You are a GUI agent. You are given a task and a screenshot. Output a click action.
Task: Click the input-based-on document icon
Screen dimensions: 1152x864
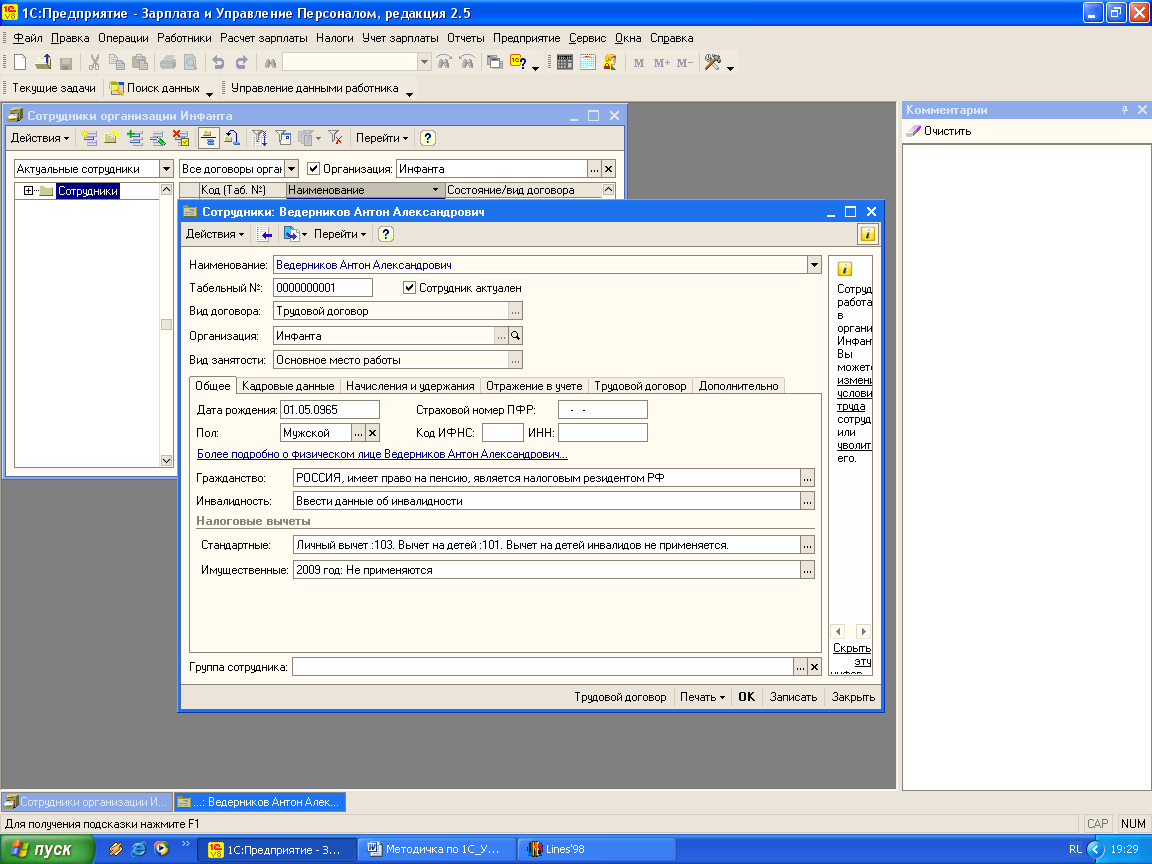pos(292,234)
